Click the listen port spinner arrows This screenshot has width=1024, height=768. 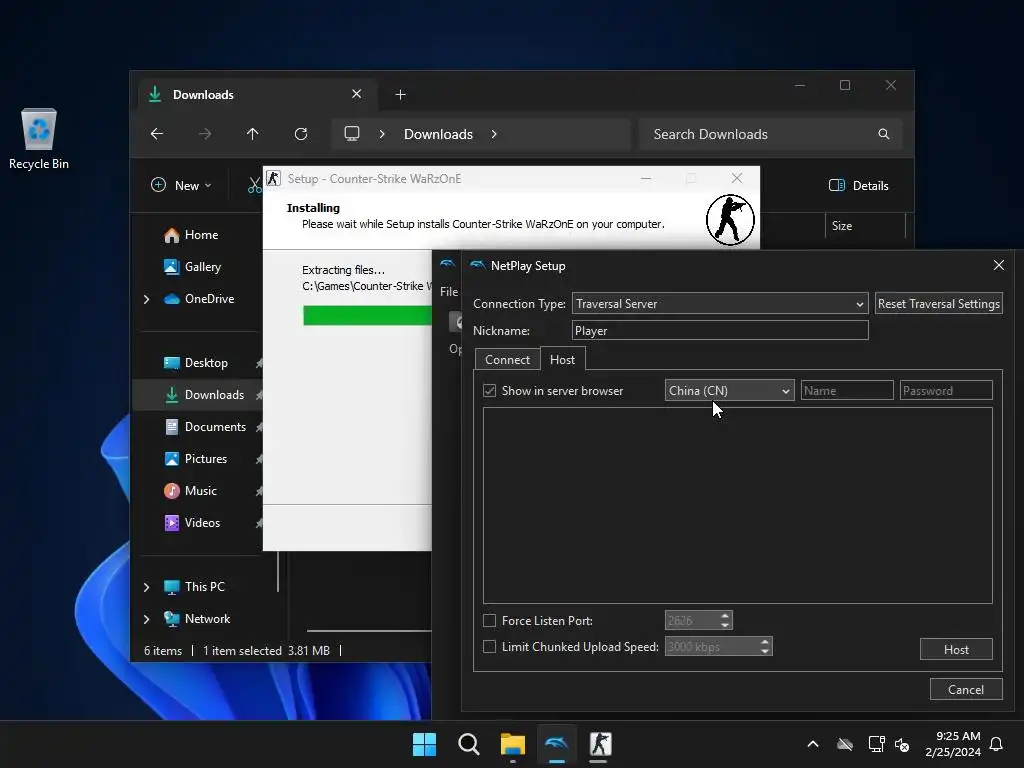[x=725, y=620]
